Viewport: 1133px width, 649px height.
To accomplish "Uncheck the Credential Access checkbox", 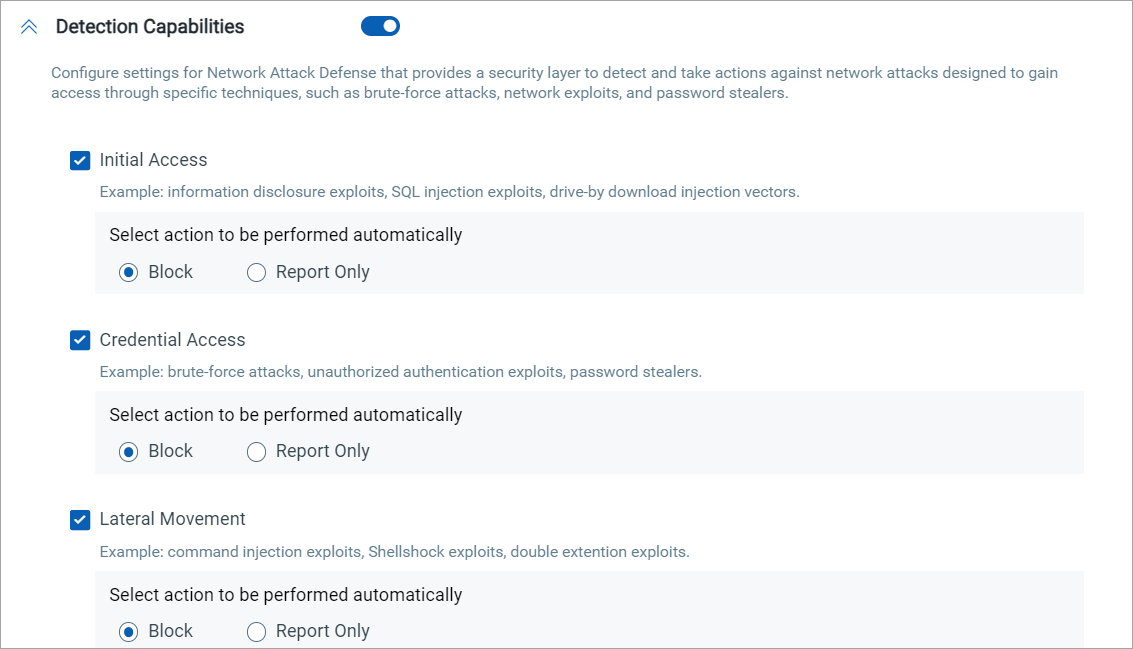I will coord(80,340).
